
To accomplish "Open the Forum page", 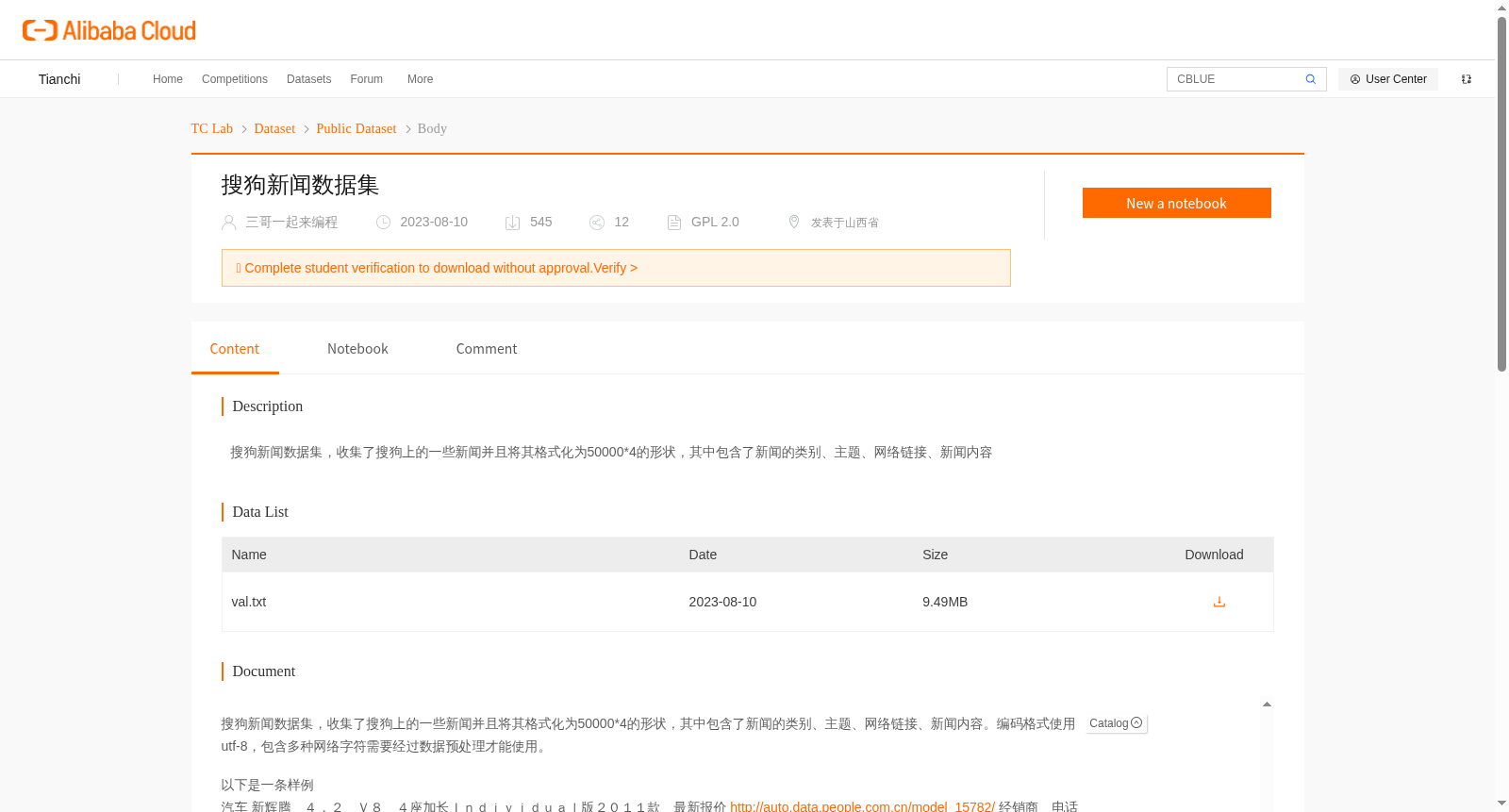I will [x=366, y=79].
